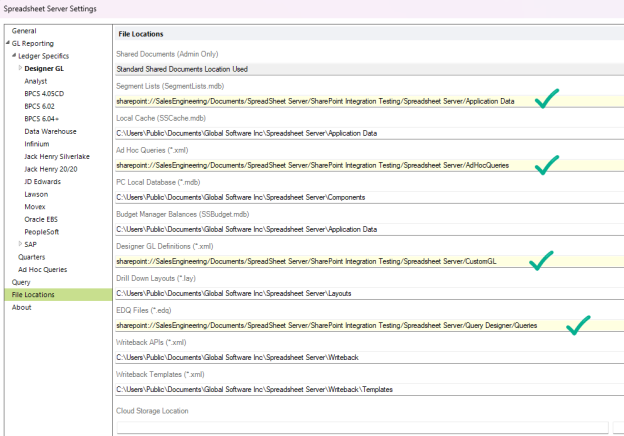Click the EDQ Files path field

330,325
